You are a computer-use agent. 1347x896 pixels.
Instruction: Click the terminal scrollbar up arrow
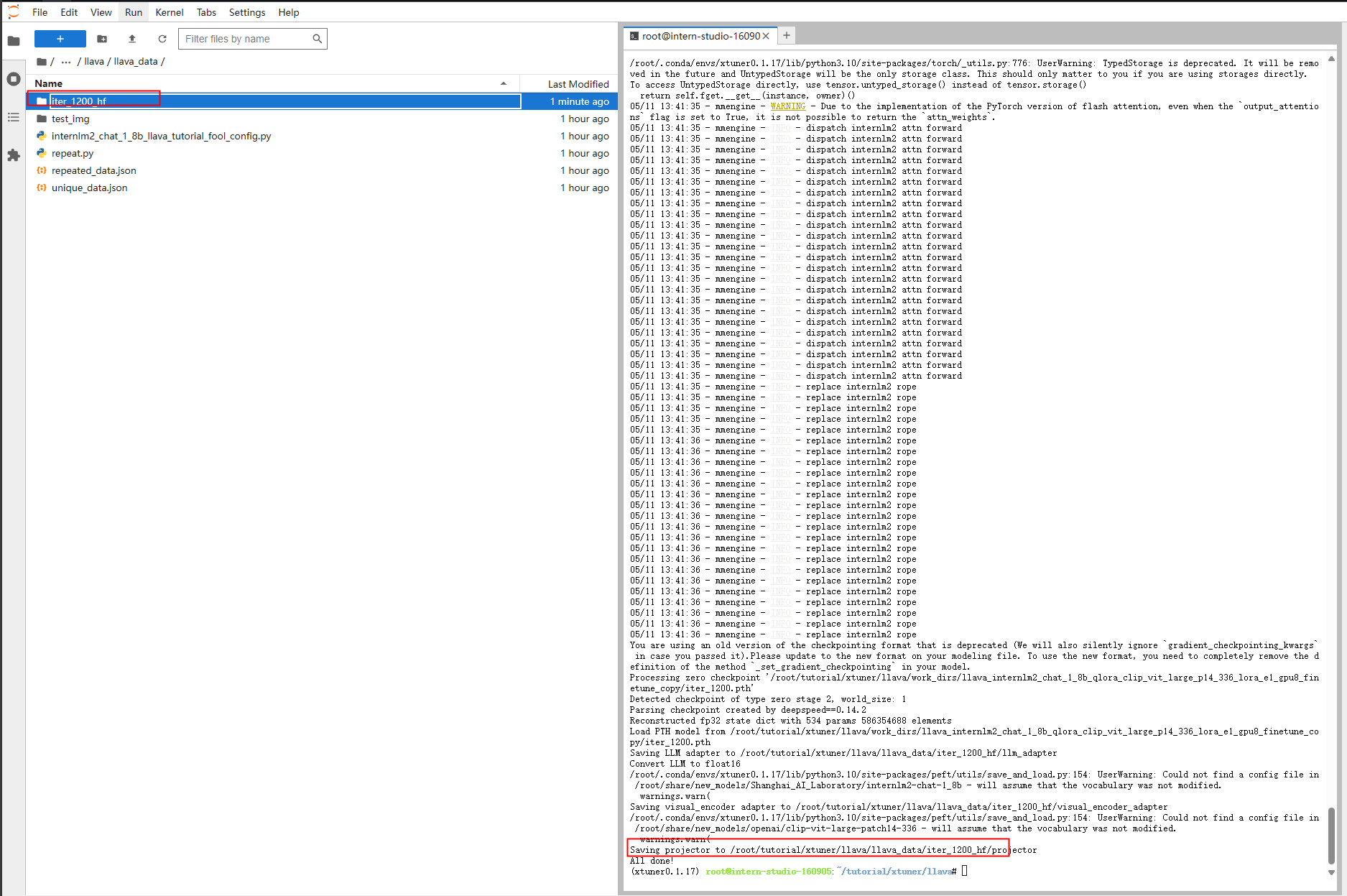click(1331, 59)
